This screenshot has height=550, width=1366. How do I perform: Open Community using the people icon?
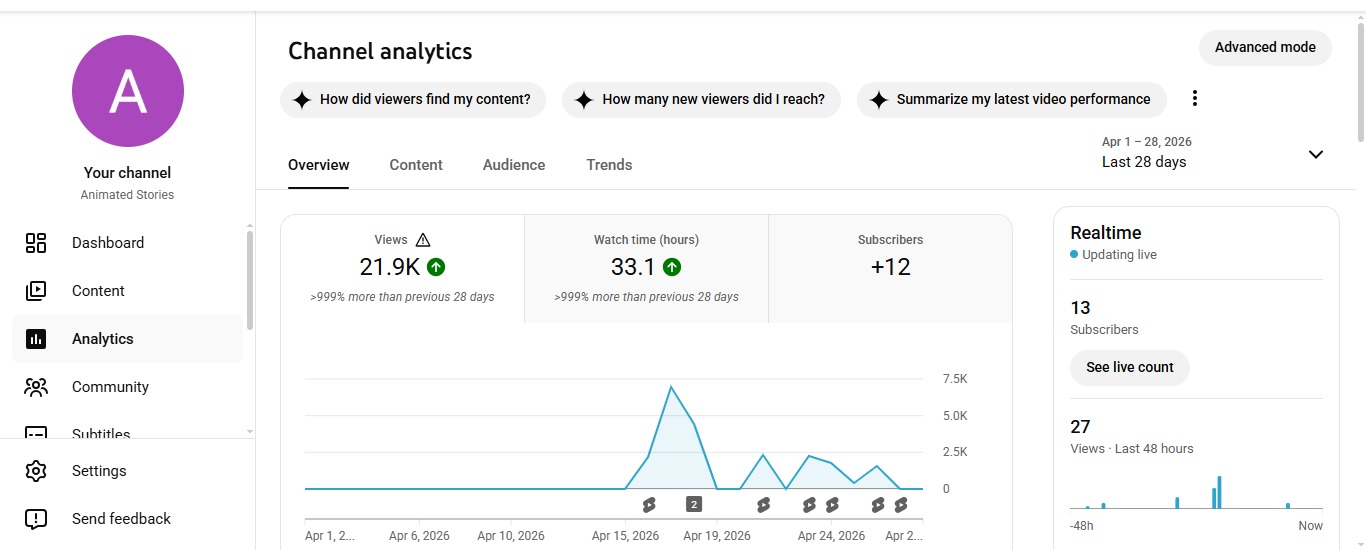click(x=36, y=387)
